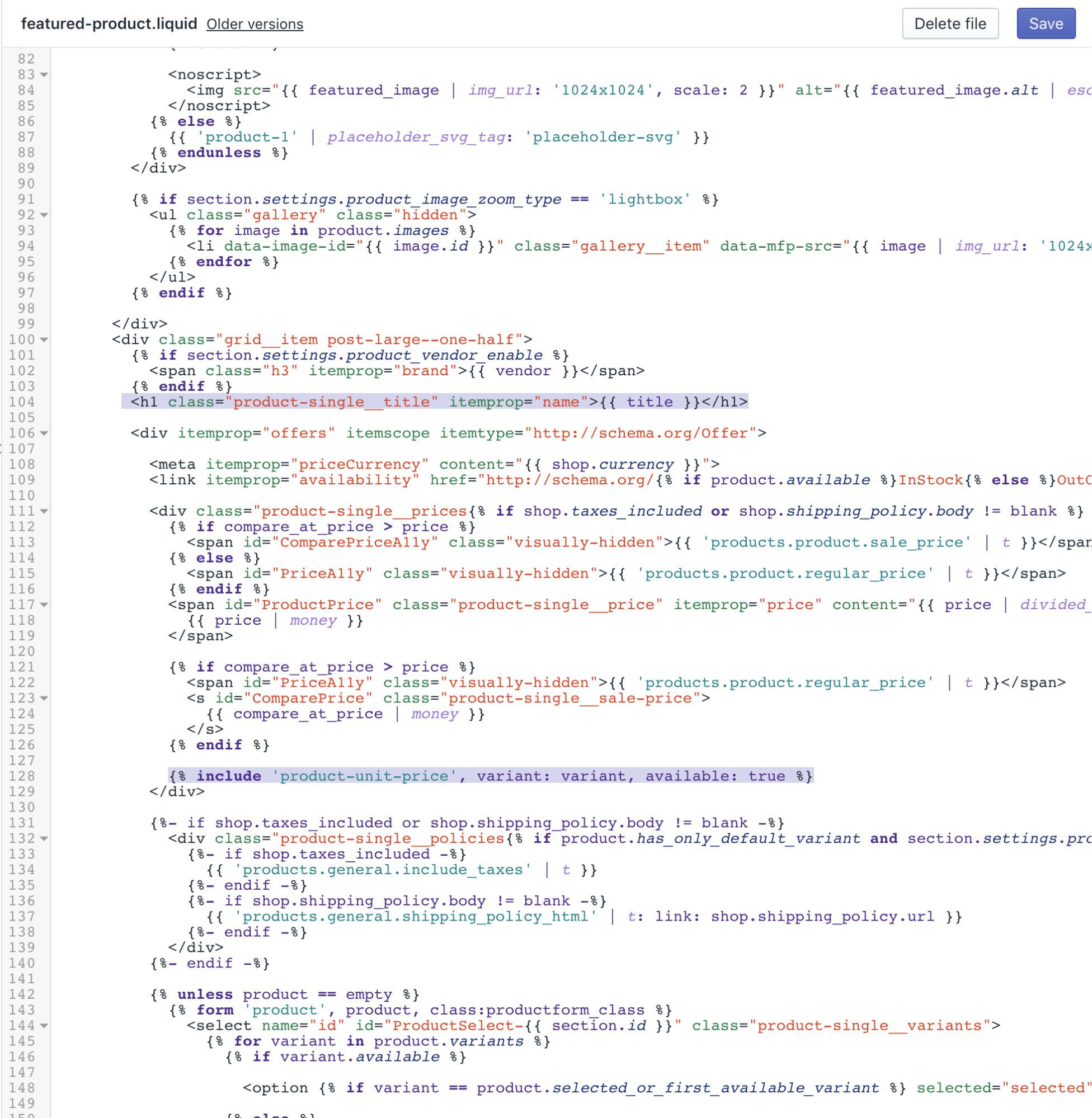Image resolution: width=1092 pixels, height=1118 pixels.
Task: Click the "priceCurrency" itemprop value
Action: click(360, 464)
